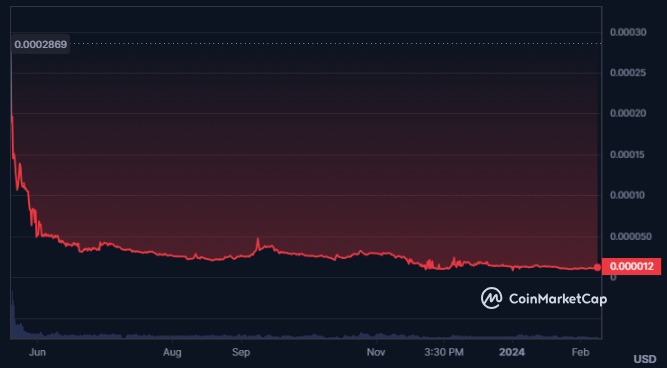Click the 0.000050 price axis value

coord(631,237)
